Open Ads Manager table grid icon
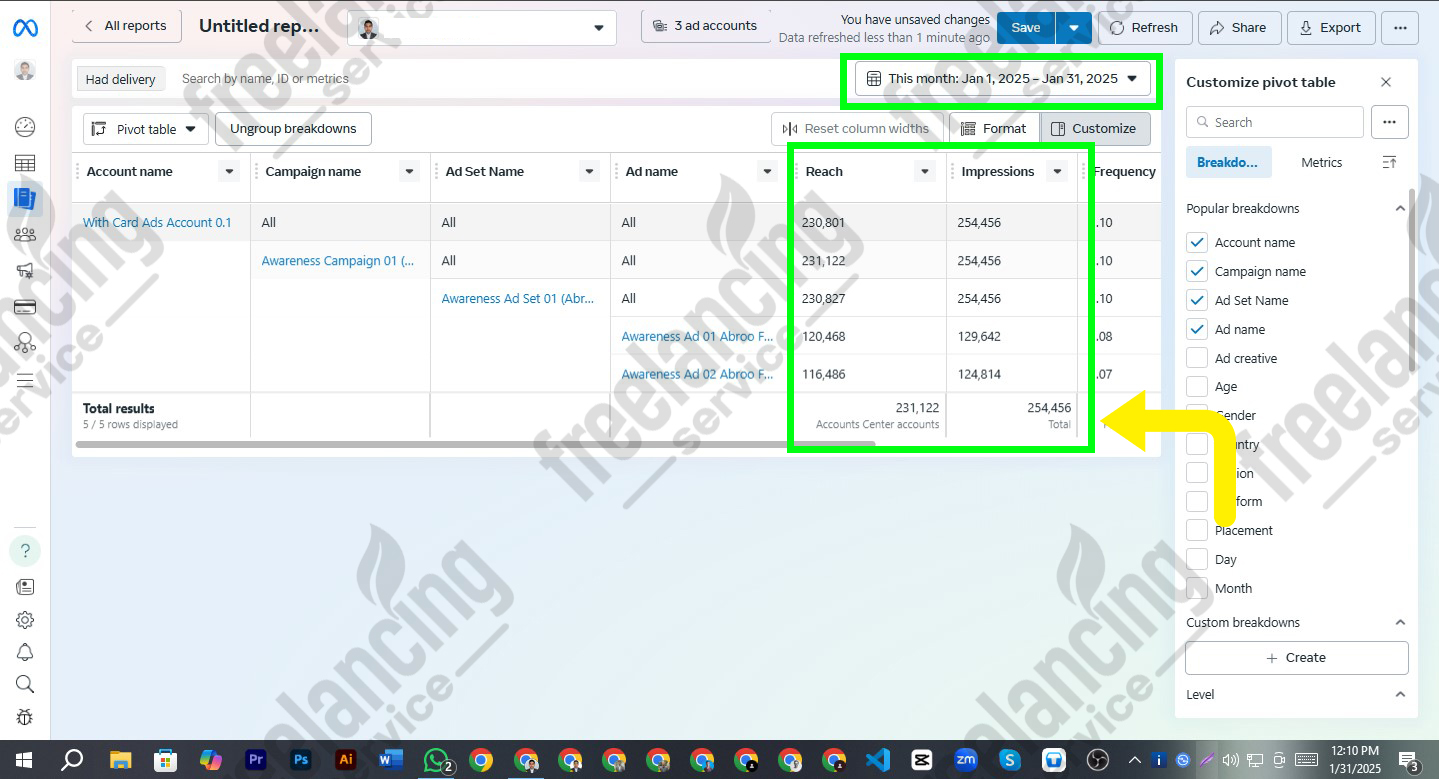 (25, 163)
